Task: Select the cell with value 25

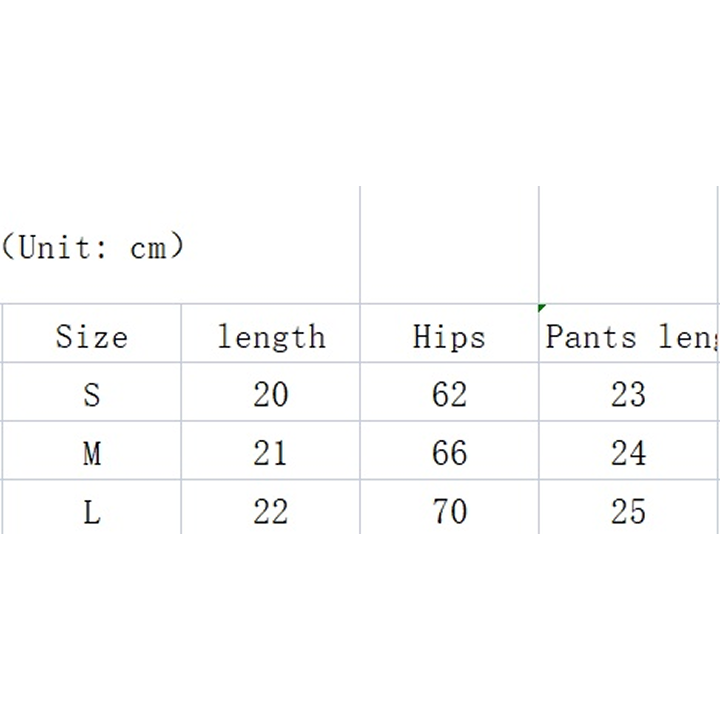Action: point(629,511)
